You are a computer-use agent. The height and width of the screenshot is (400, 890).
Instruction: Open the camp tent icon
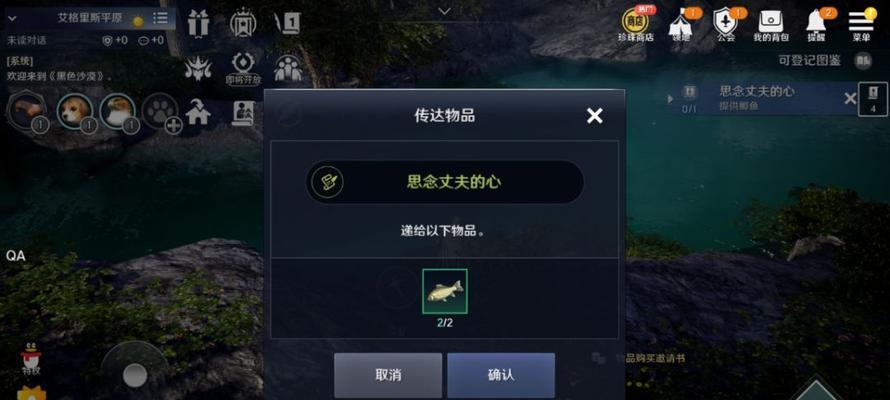point(679,26)
